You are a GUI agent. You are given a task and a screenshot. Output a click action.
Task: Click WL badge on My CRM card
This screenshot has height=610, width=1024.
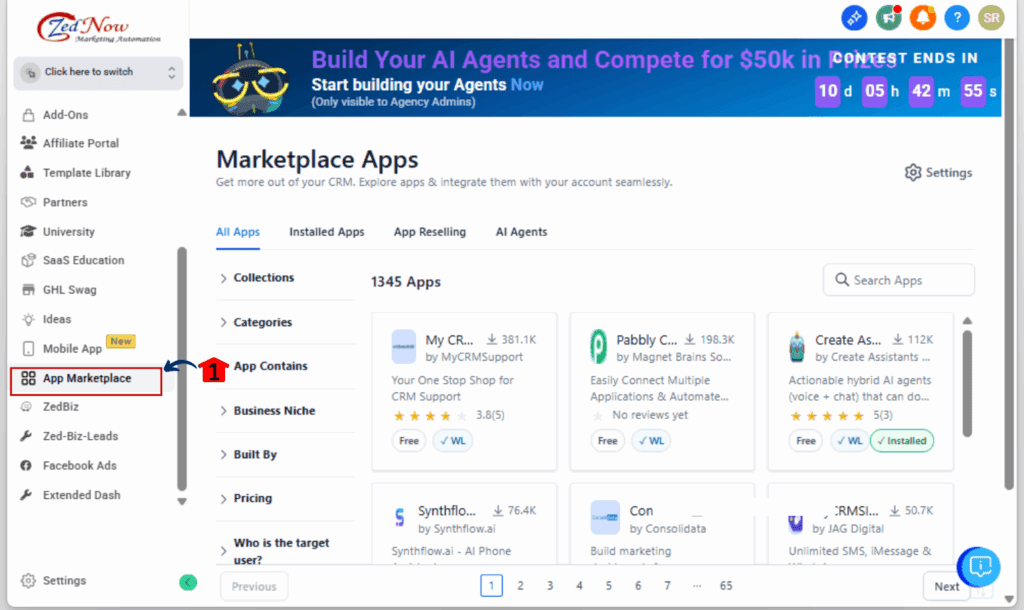tap(453, 441)
